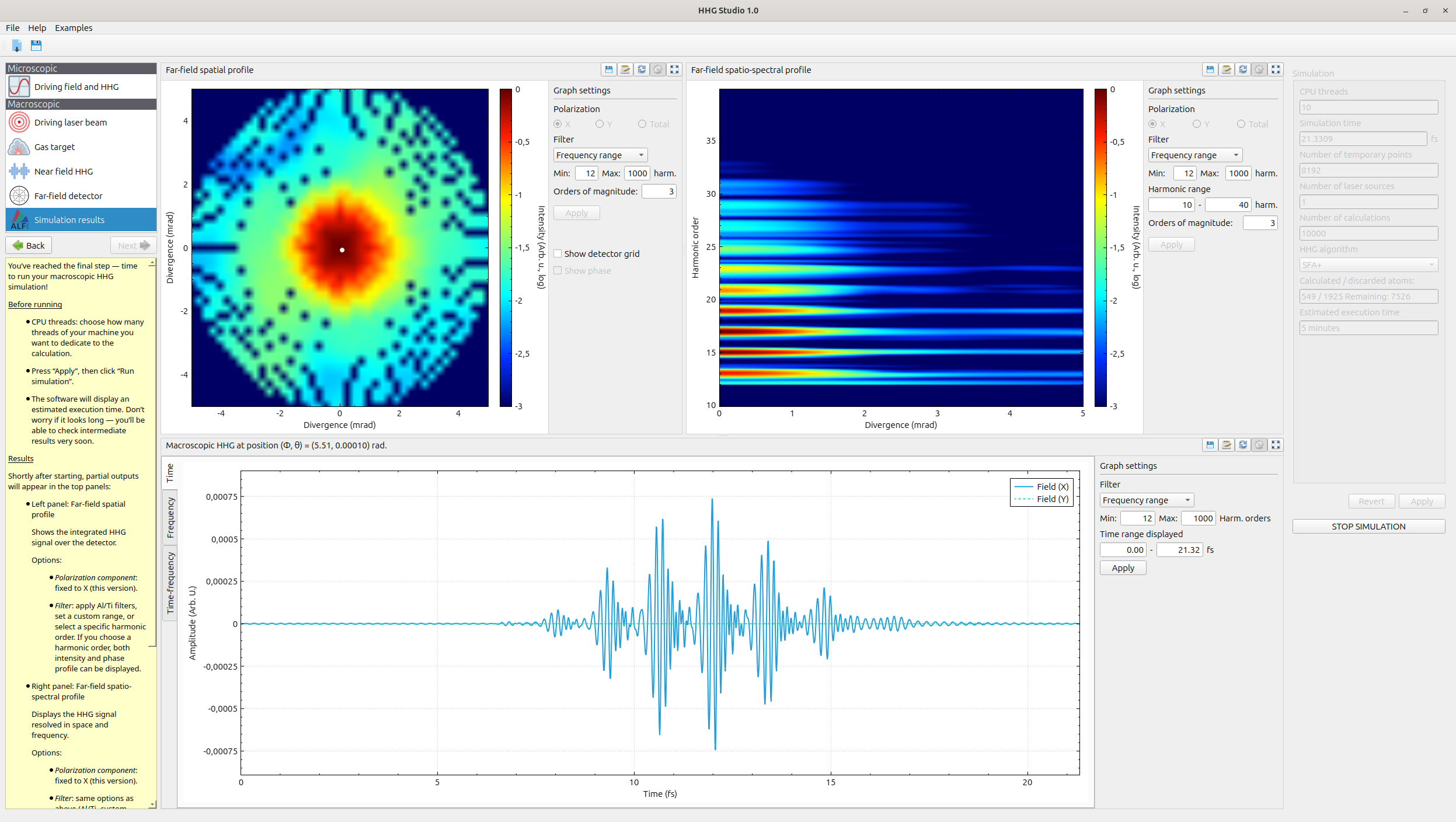Select Y polarization in spatio-spectral settings
This screenshot has height=822, width=1456.
pyautogui.click(x=1197, y=124)
